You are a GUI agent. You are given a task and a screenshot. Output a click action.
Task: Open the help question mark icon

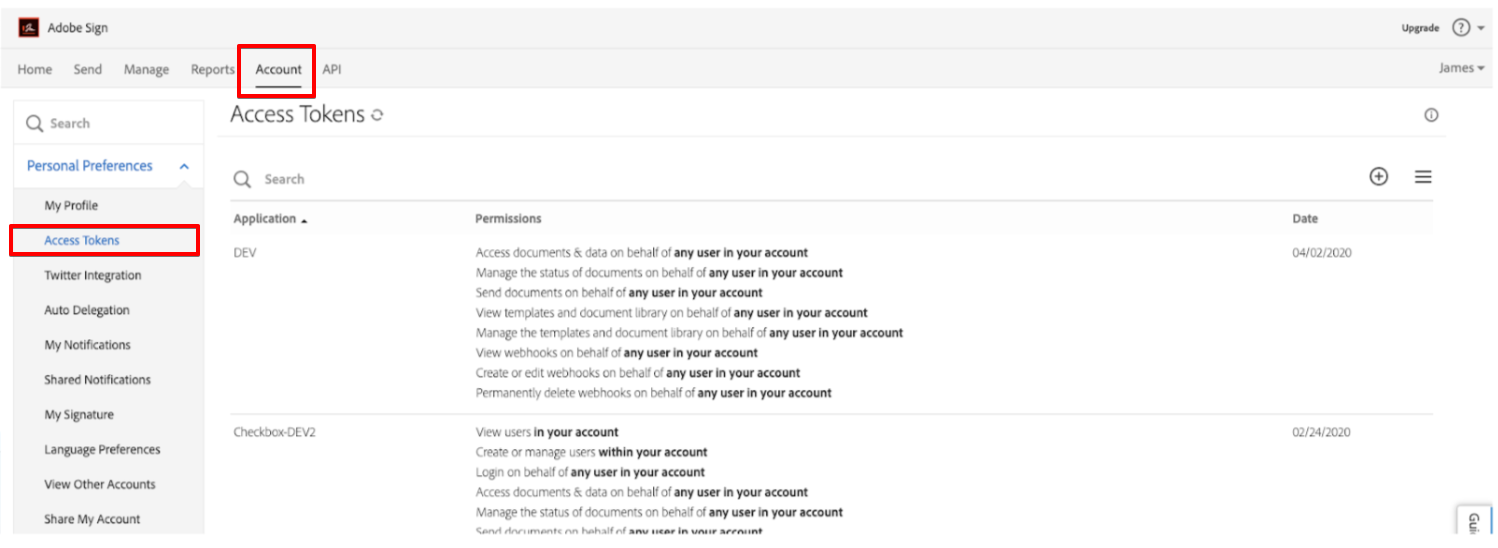click(1461, 28)
